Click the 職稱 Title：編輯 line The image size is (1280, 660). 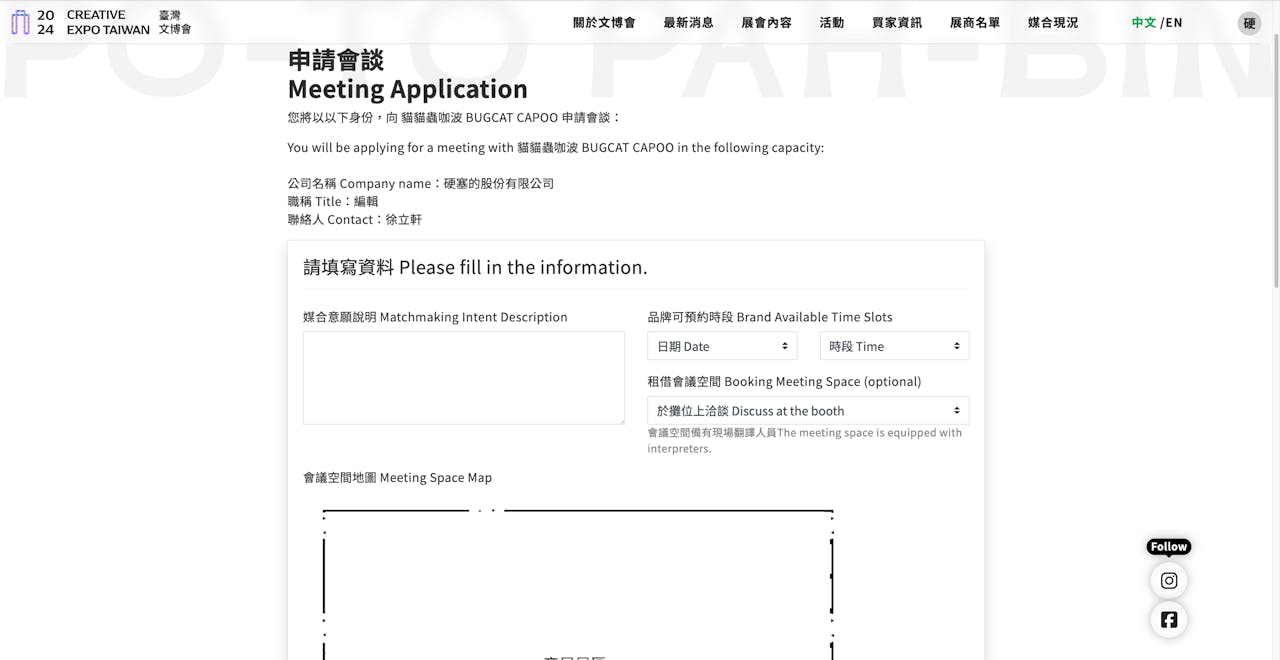(x=333, y=202)
